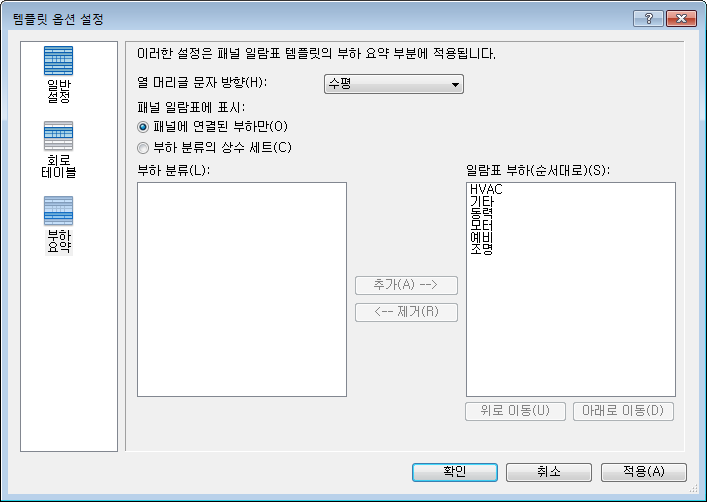Viewport: 707px width, 502px height.
Task: Select 예비 in the schedule load list
Action: [x=482, y=237]
